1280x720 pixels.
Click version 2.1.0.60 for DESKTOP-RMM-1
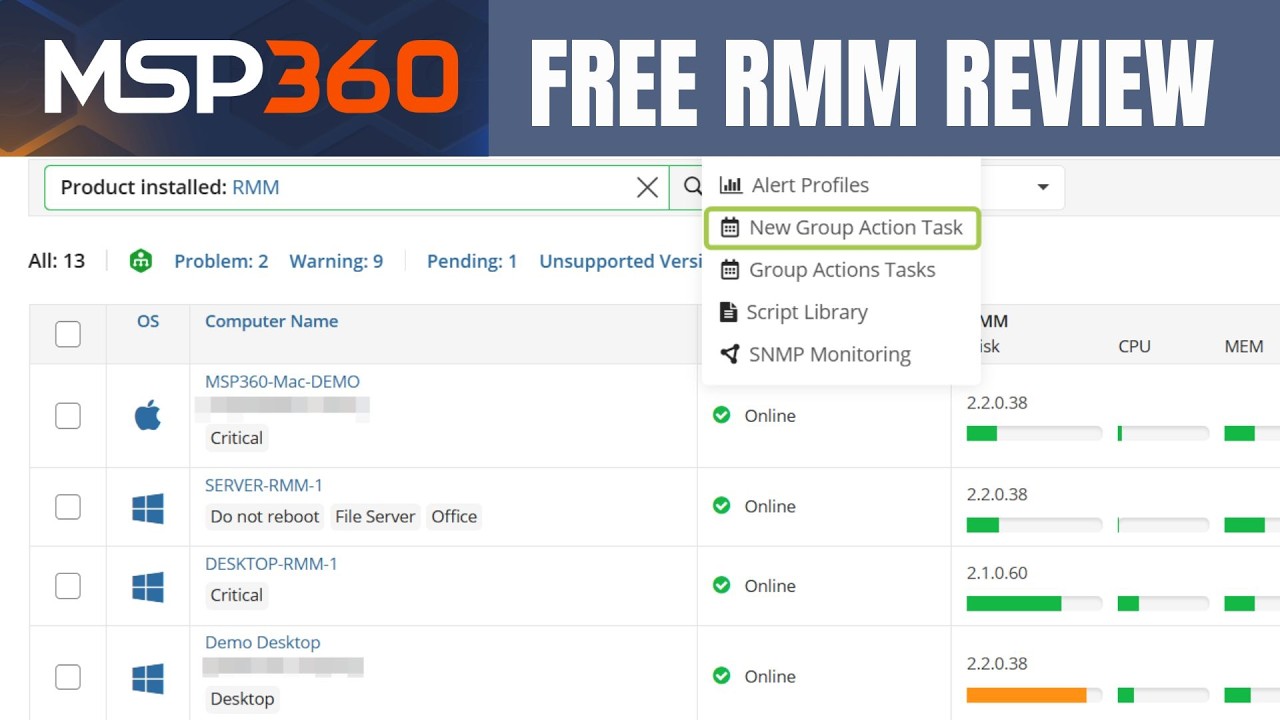997,573
